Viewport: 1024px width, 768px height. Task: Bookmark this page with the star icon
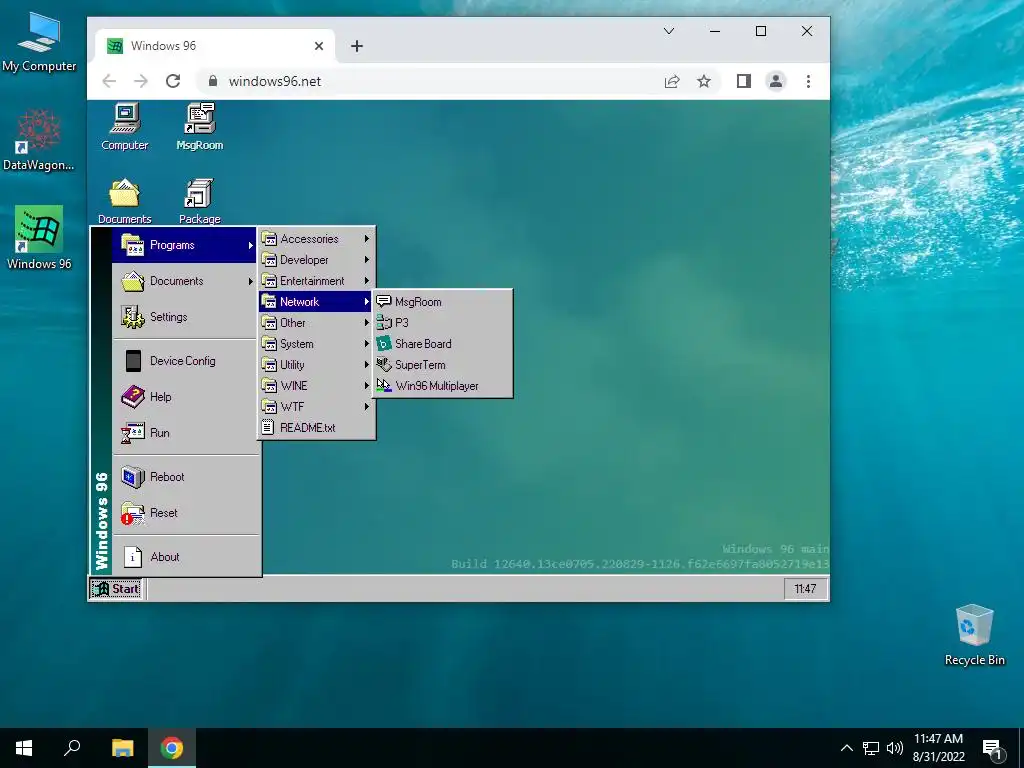pyautogui.click(x=703, y=81)
